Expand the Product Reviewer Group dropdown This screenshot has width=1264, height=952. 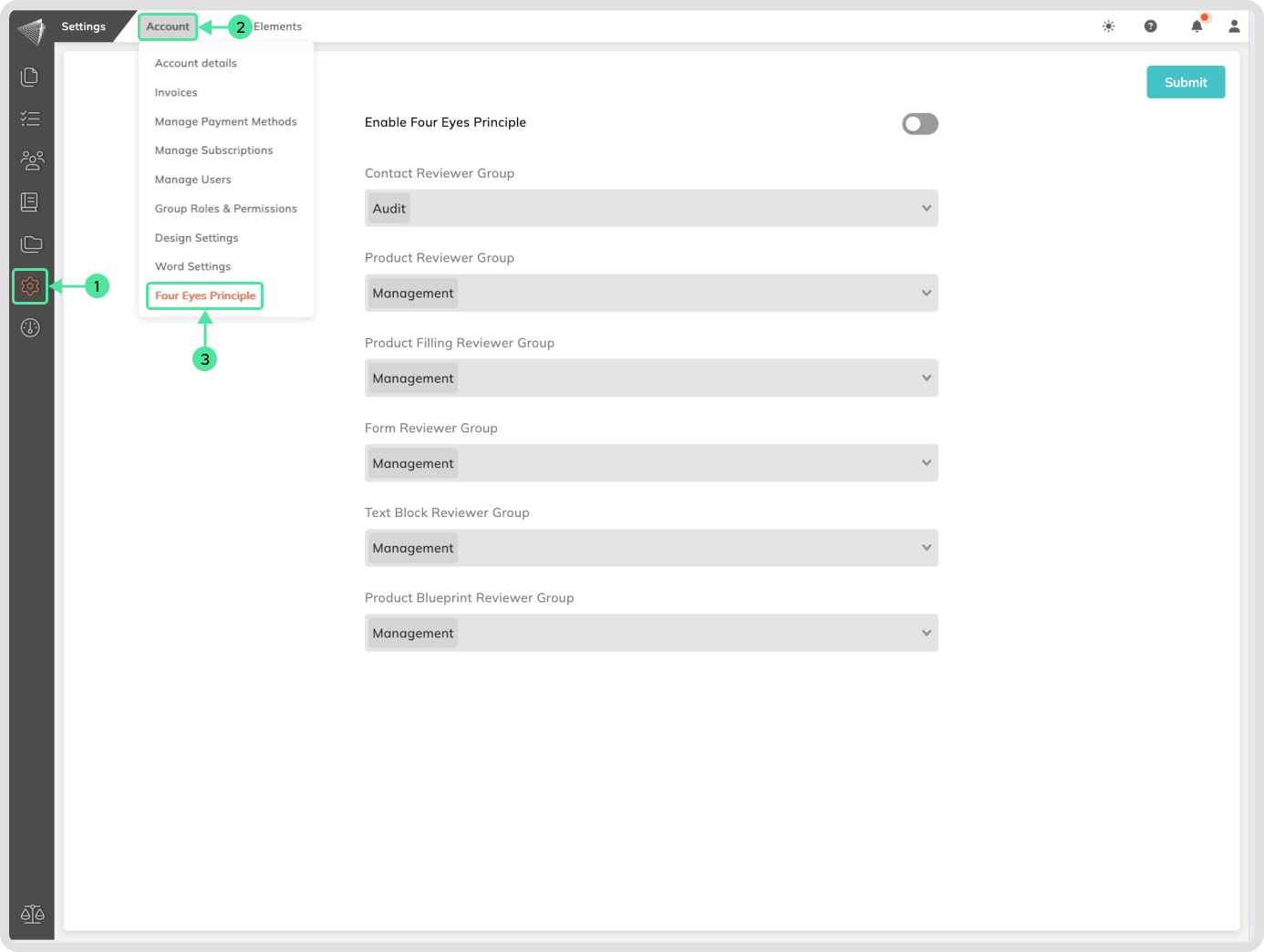(651, 294)
